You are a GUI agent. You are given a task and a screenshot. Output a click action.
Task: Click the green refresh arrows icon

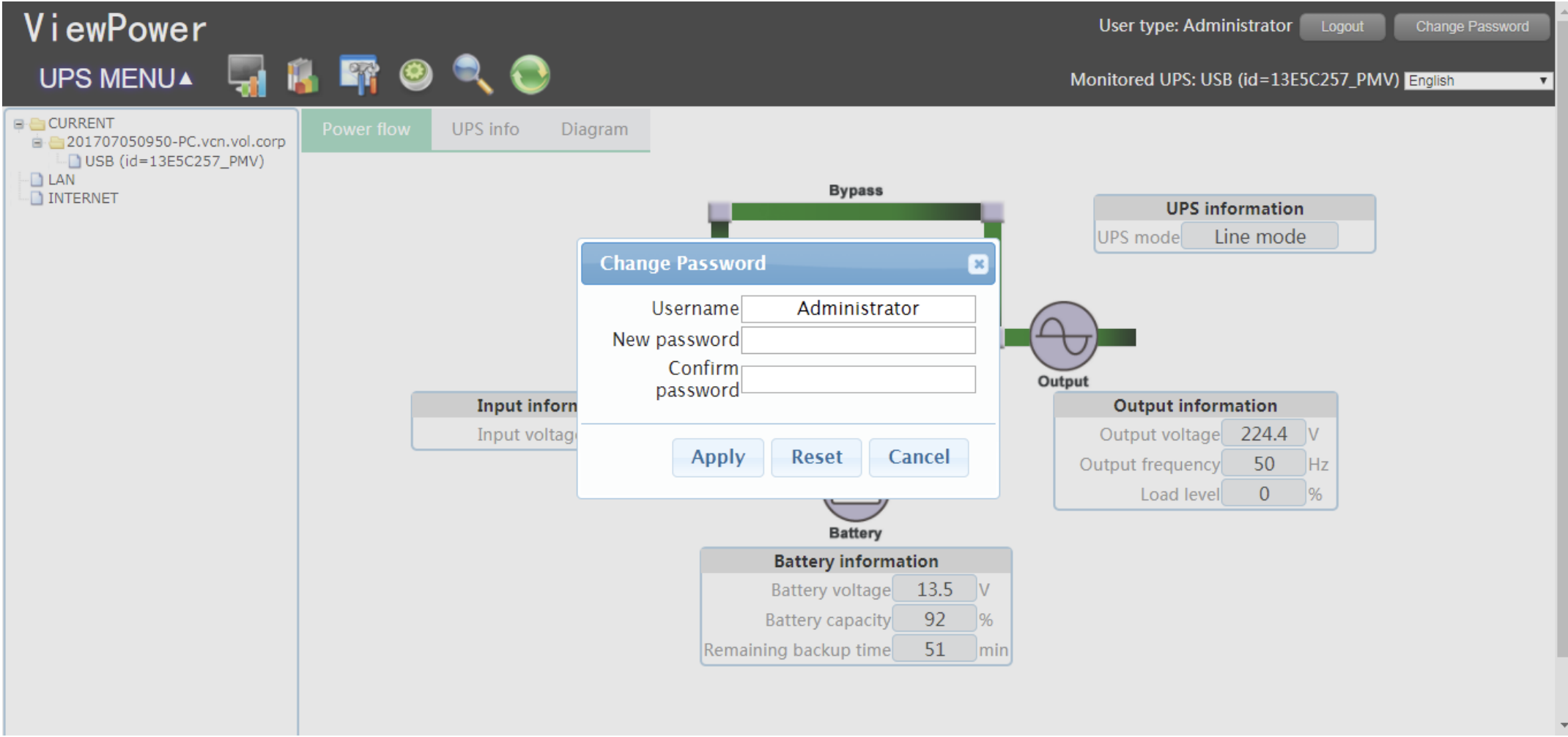pos(530,75)
